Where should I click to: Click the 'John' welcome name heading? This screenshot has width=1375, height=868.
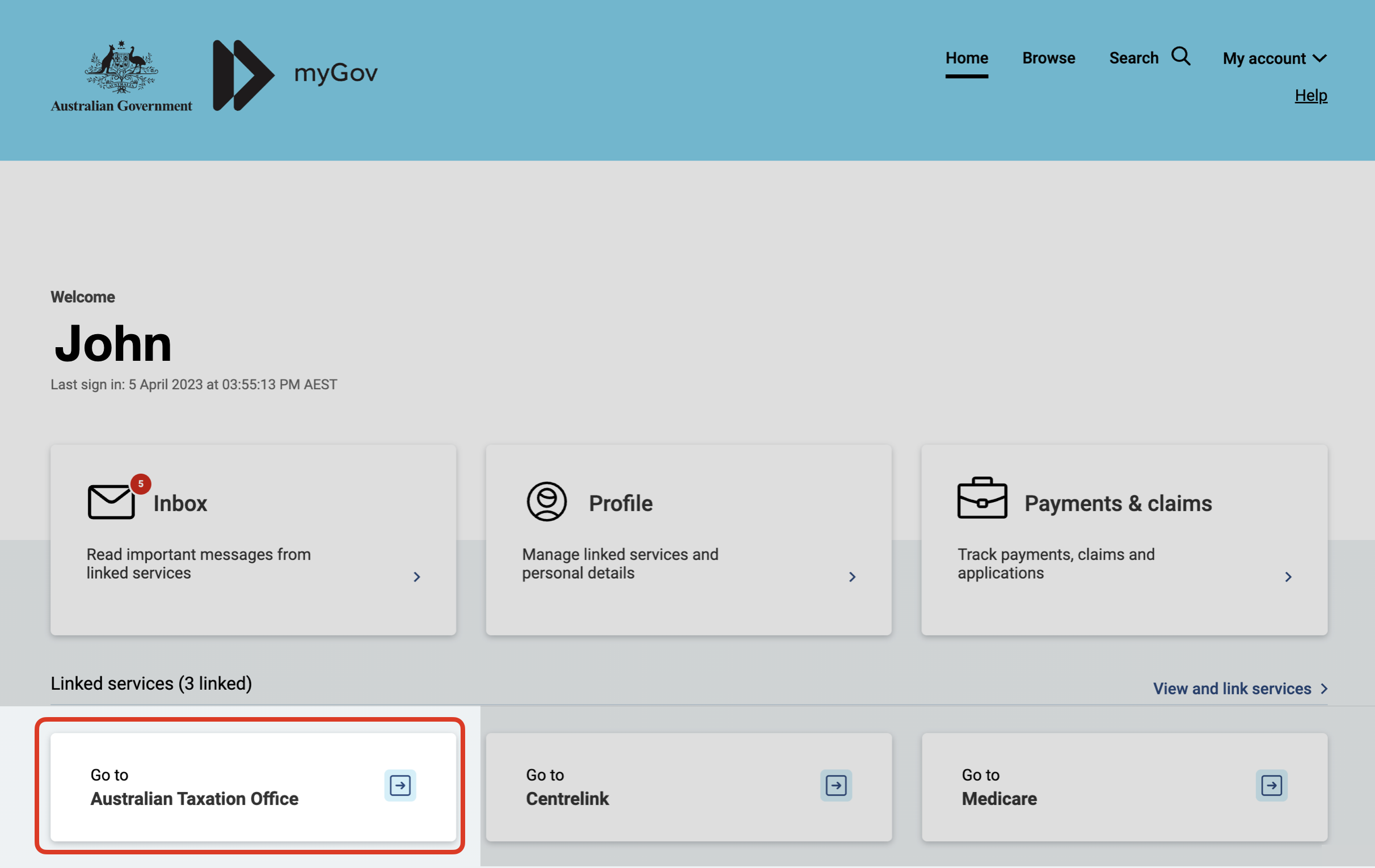point(113,343)
